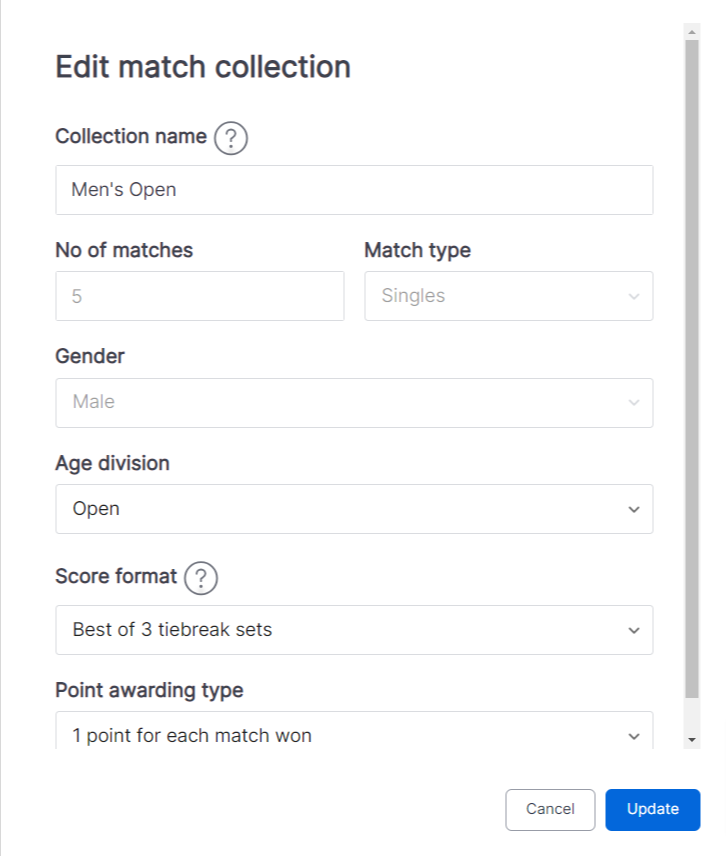Click the Score format help icon
726x856 pixels.
coord(200,578)
